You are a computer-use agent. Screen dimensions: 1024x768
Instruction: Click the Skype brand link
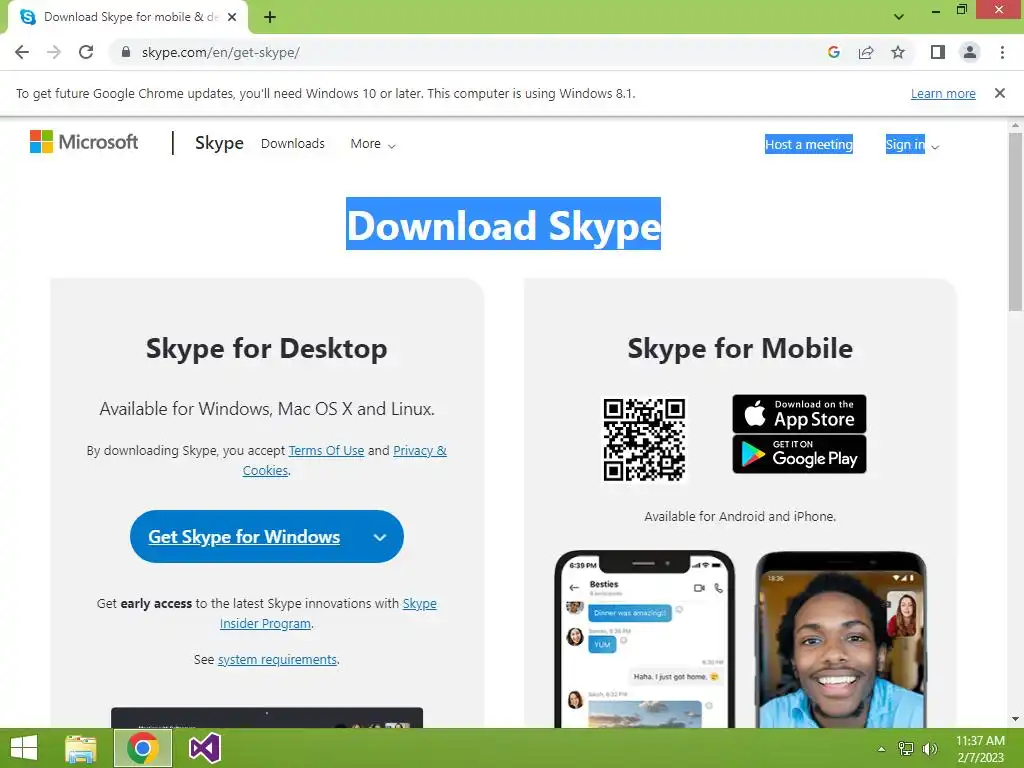pos(219,143)
